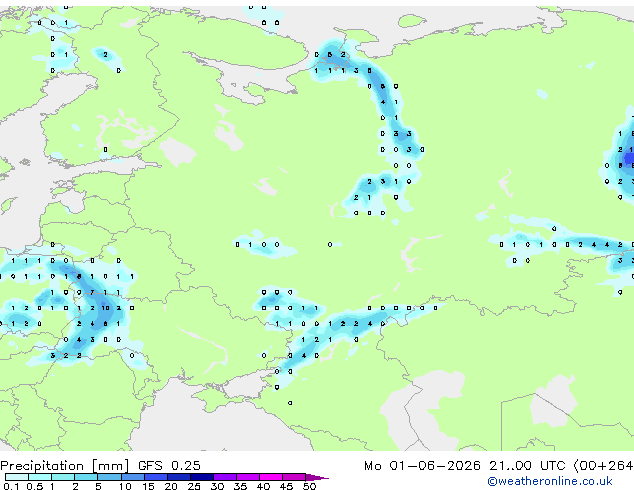
Task: Click the 'Mo 01-06-2026' date text
Action: click(x=422, y=466)
